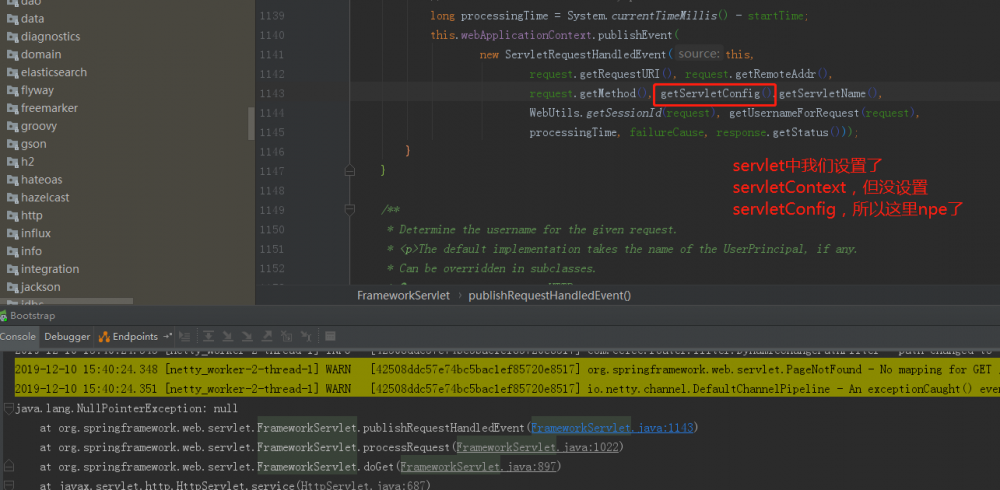
Task: Click the Step Over debugger icon
Action: click(x=209, y=336)
